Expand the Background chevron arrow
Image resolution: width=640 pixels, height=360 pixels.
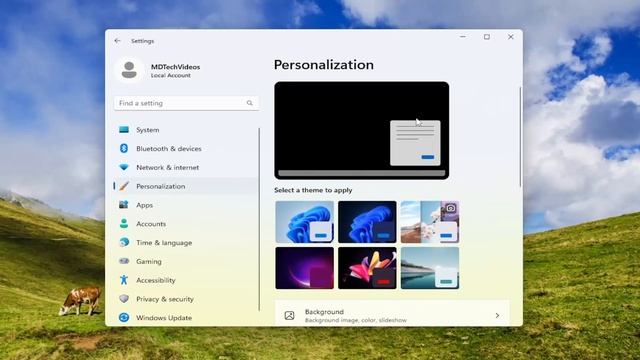(x=497, y=316)
